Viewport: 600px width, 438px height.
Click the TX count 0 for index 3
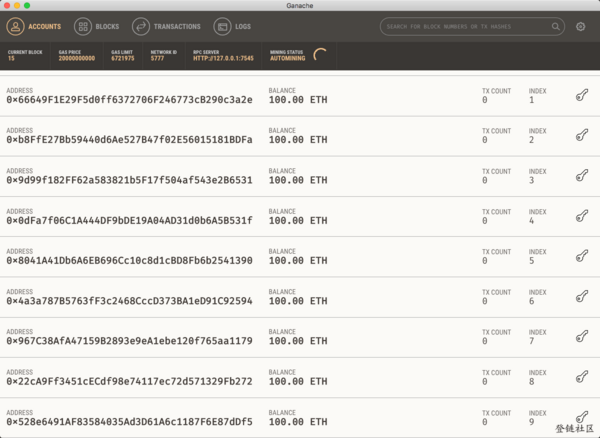point(485,180)
